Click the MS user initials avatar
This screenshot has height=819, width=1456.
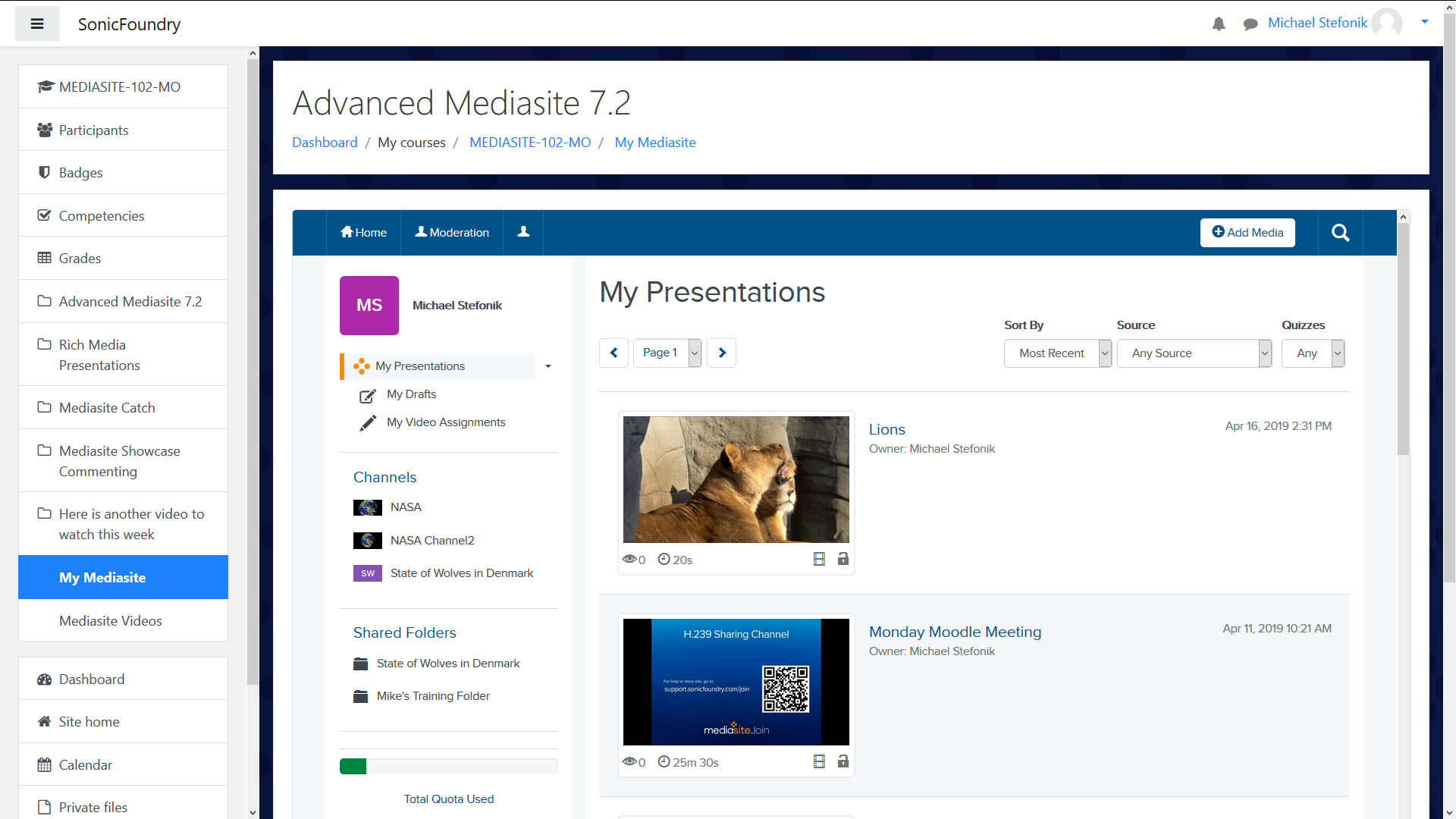369,306
